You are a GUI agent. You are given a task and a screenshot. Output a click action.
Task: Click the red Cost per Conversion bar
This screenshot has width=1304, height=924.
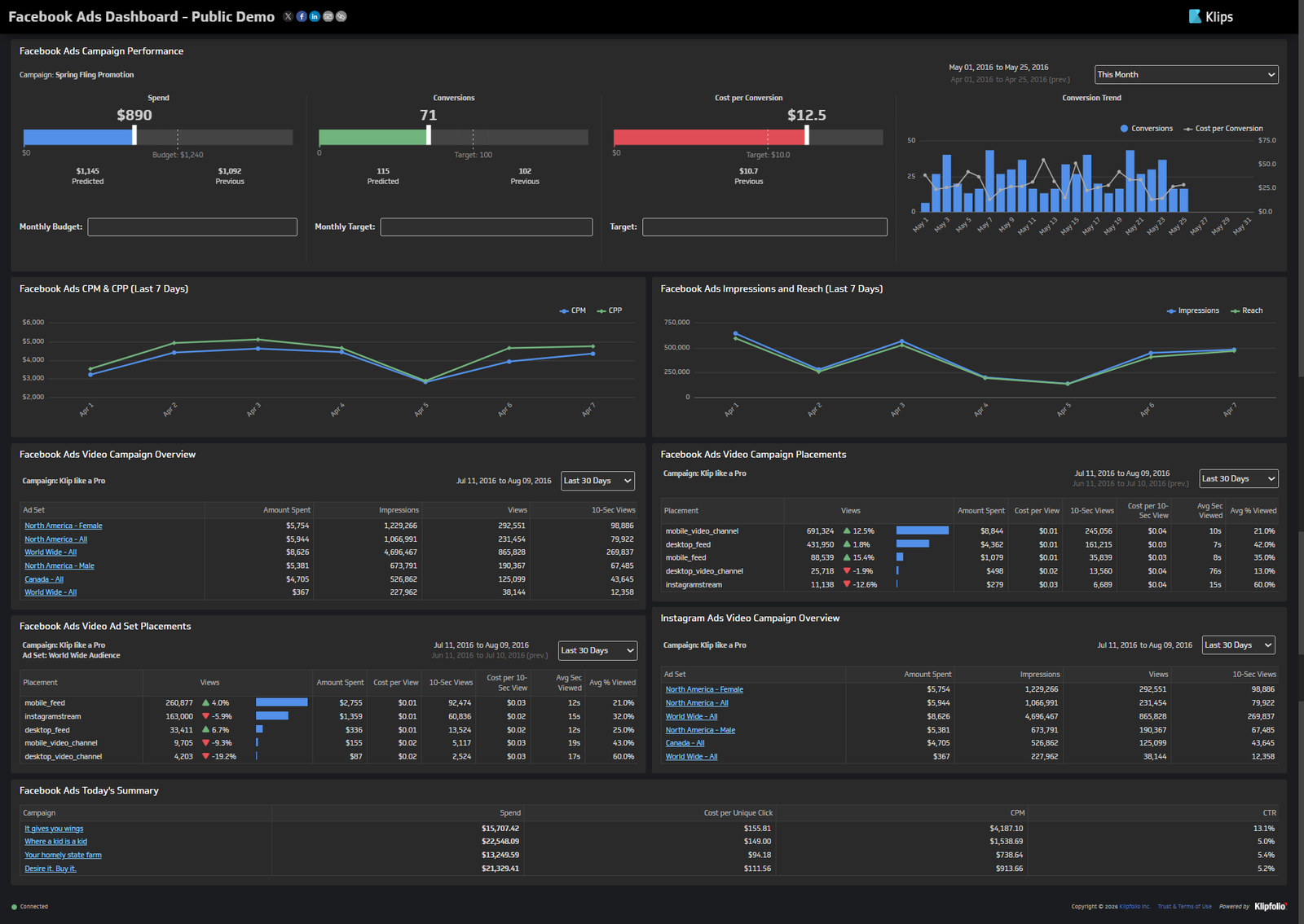710,137
